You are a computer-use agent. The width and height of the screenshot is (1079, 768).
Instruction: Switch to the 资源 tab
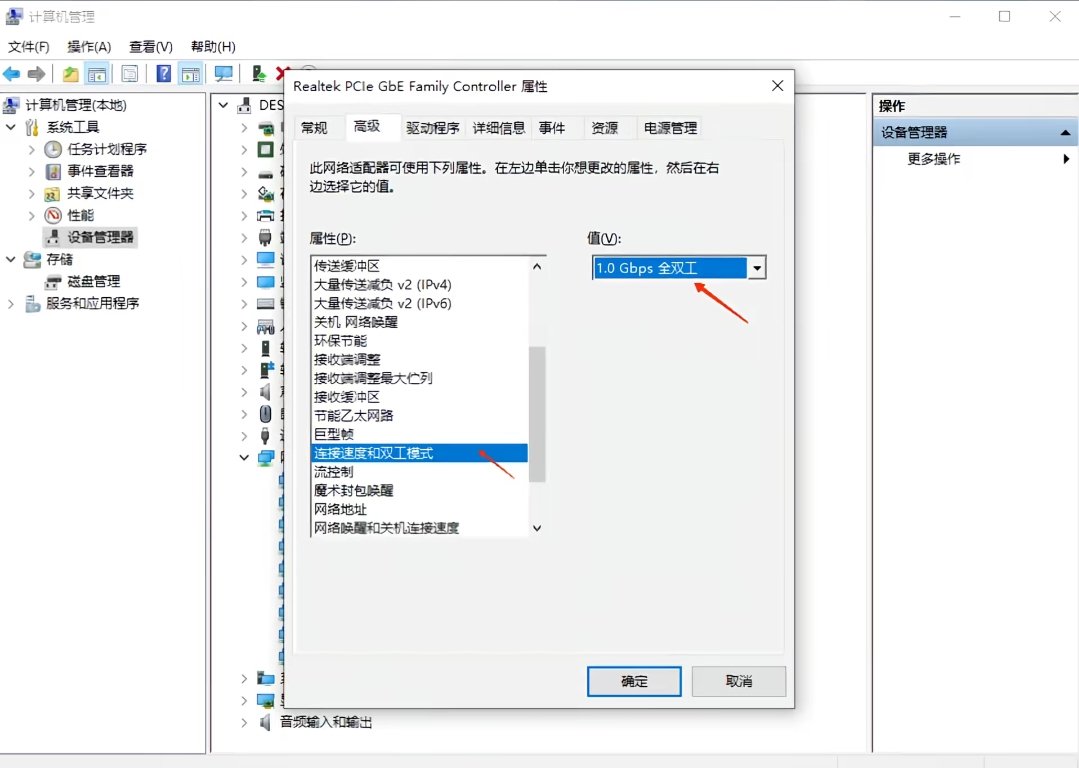point(605,128)
